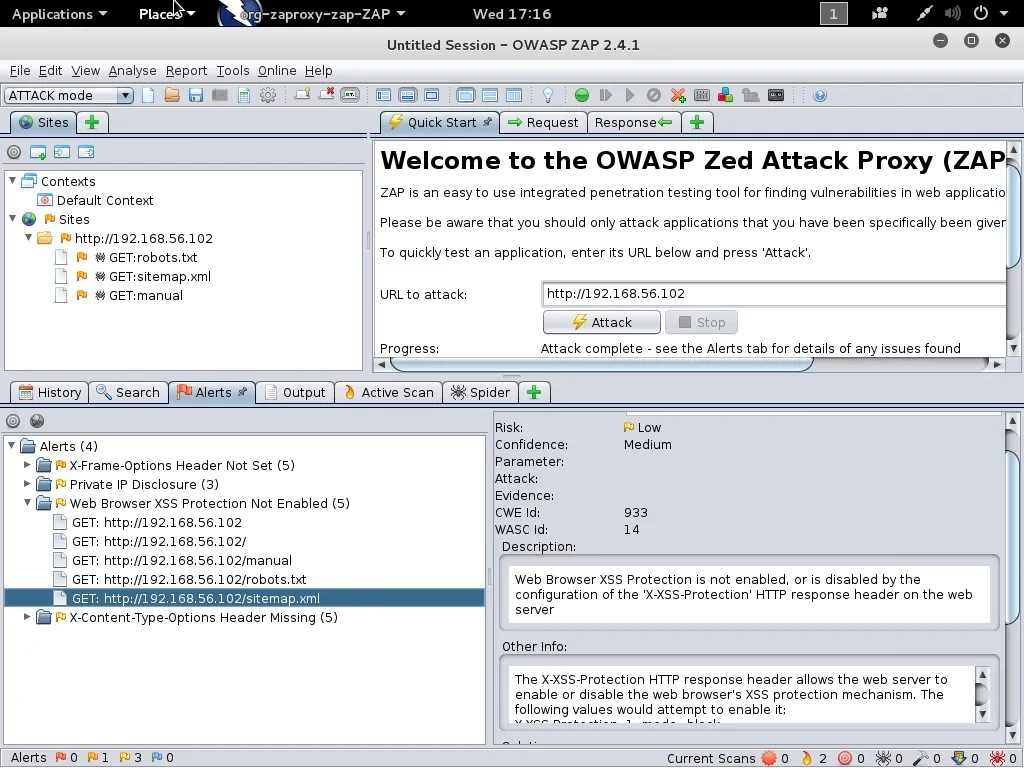Click the Help question mark icon

point(820,95)
